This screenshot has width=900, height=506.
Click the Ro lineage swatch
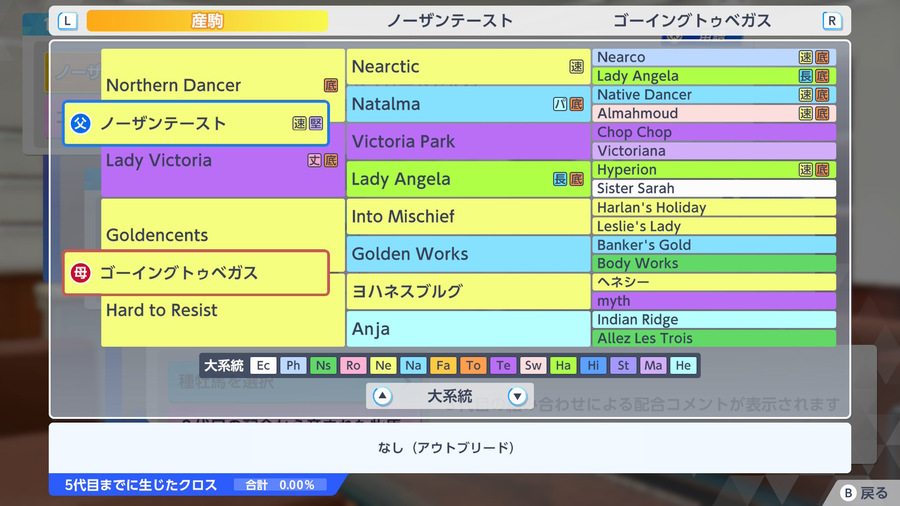coord(353,365)
